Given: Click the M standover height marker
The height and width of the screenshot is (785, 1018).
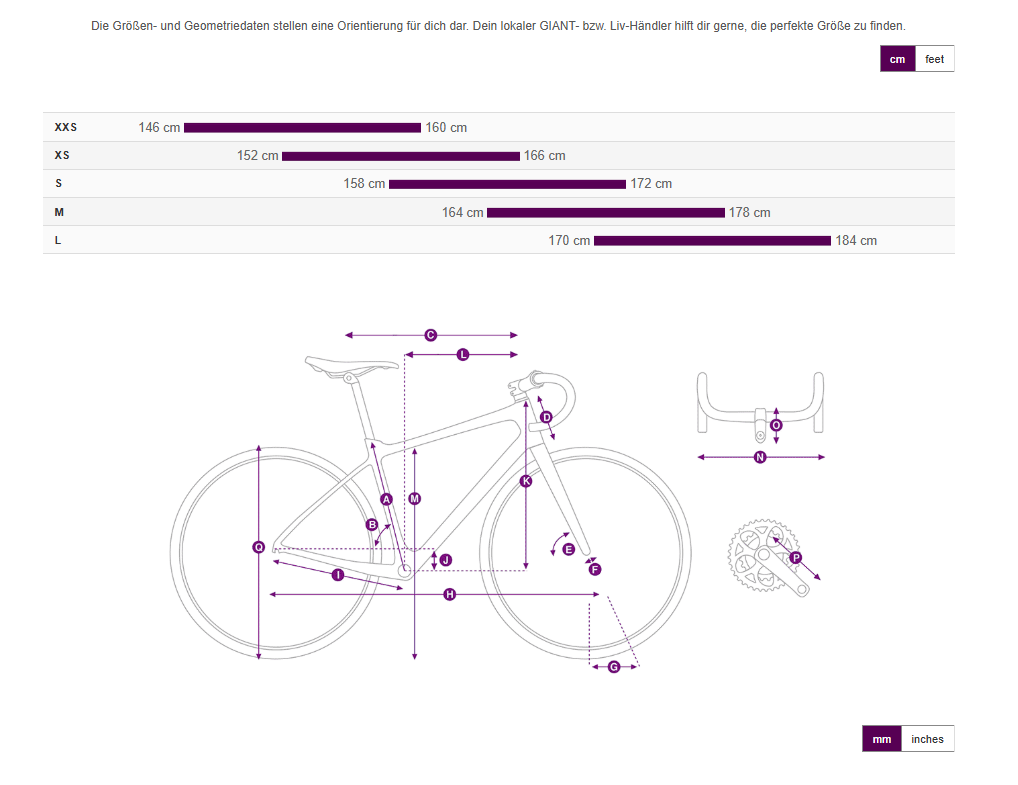Looking at the screenshot, I should click(x=415, y=499).
